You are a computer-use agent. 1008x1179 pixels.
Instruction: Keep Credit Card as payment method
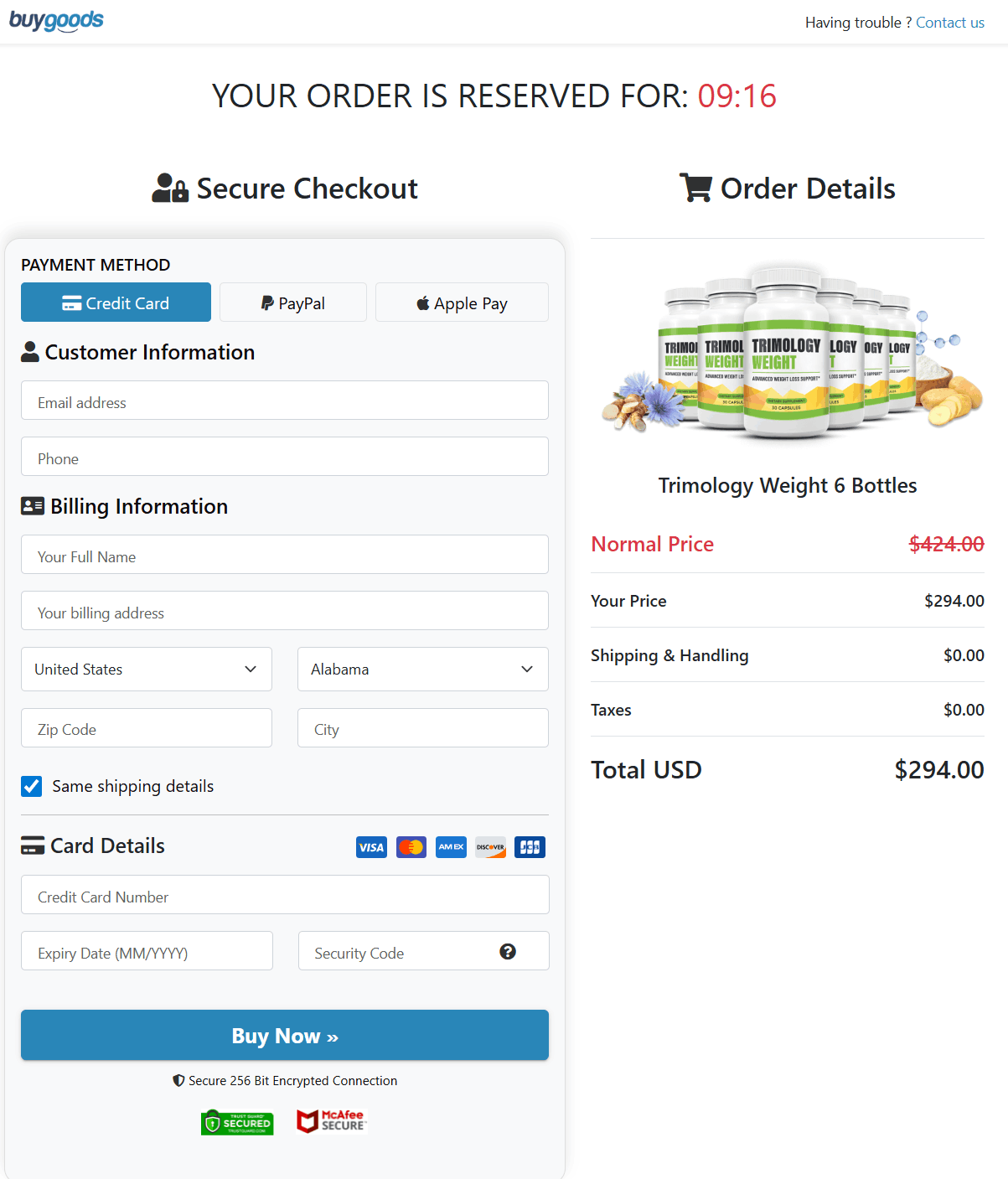pyautogui.click(x=116, y=303)
